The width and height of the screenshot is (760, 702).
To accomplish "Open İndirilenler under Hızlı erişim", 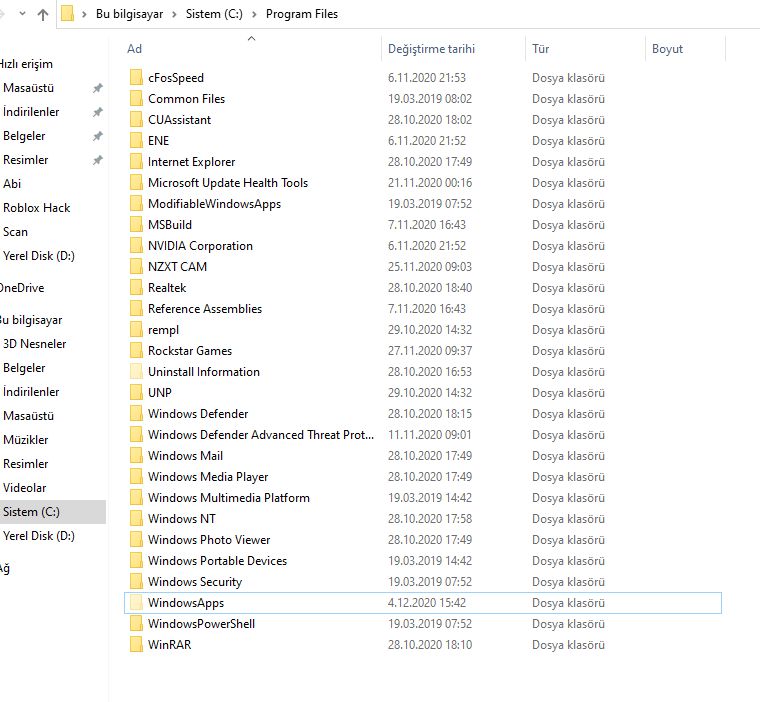I will [x=31, y=112].
